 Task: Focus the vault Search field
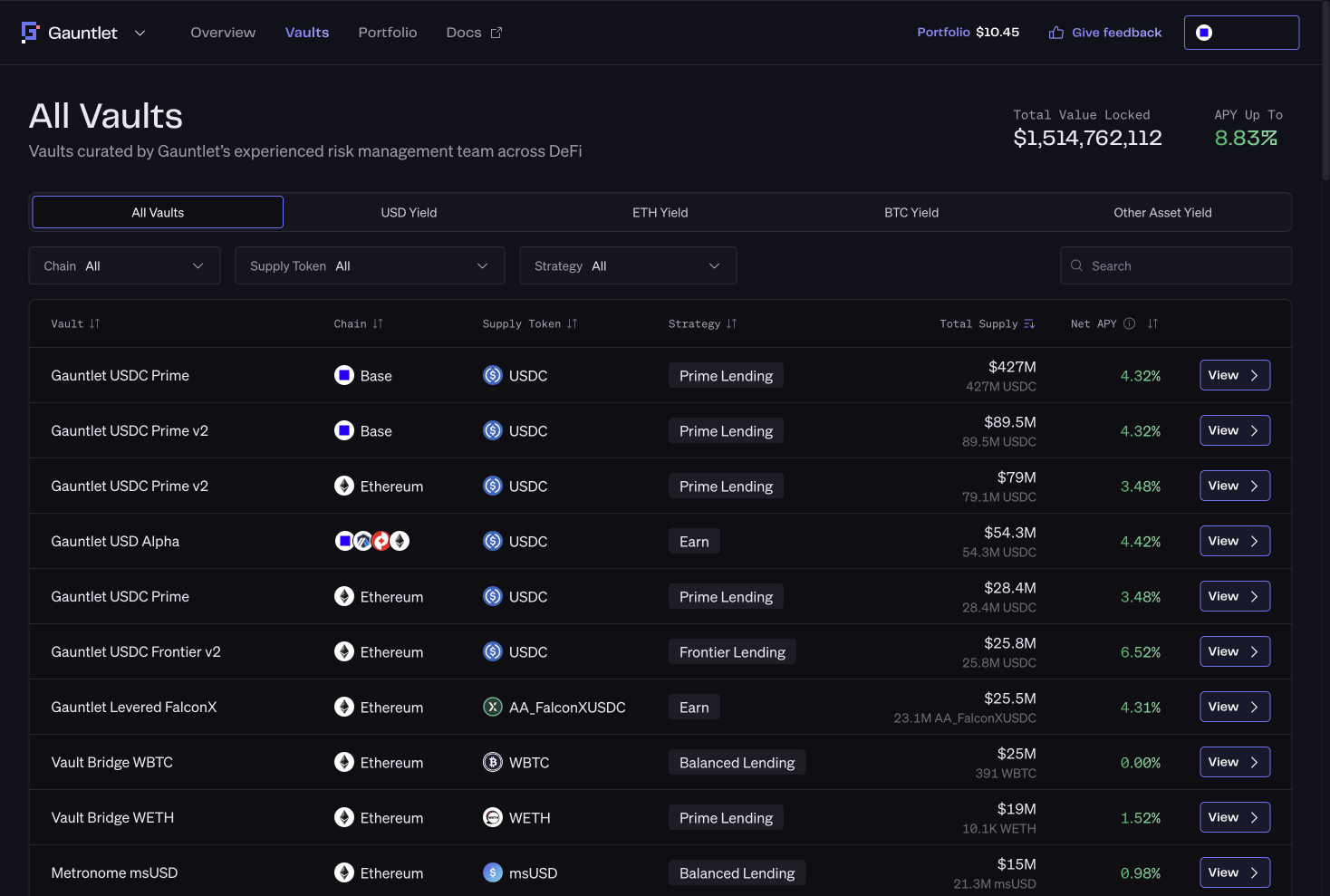tap(1176, 265)
